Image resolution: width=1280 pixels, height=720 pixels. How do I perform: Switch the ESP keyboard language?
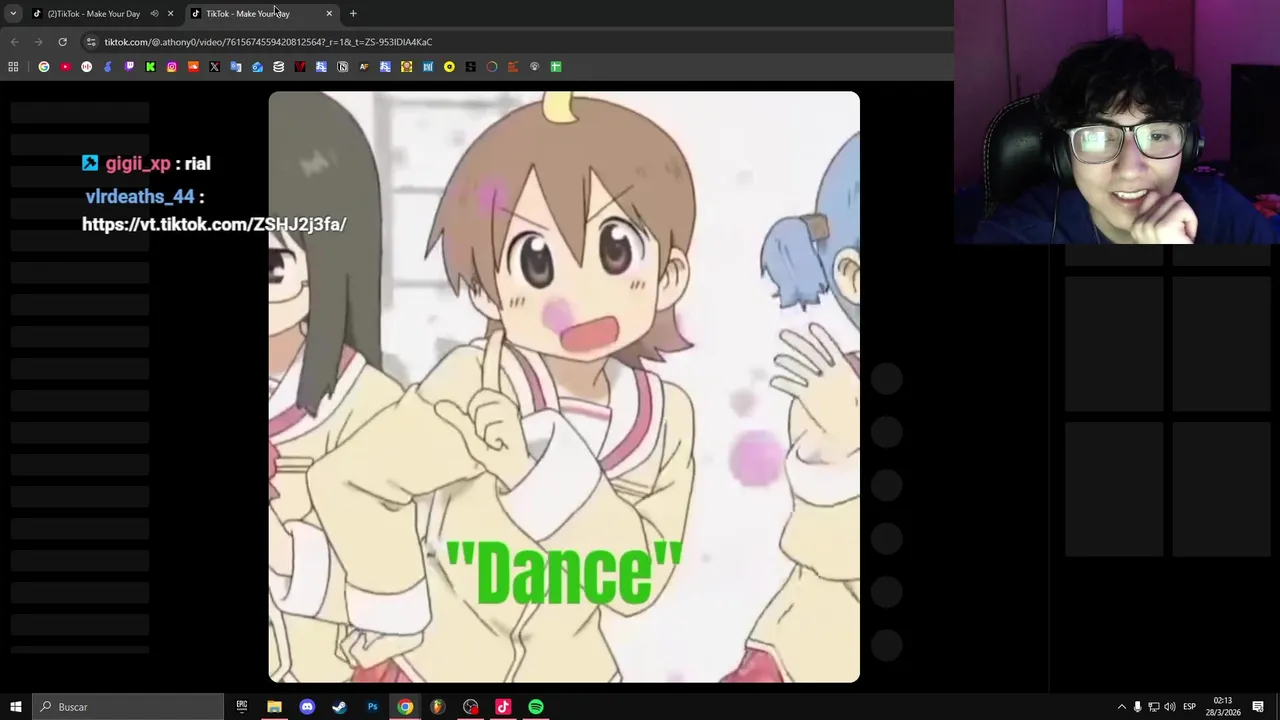(1189, 707)
